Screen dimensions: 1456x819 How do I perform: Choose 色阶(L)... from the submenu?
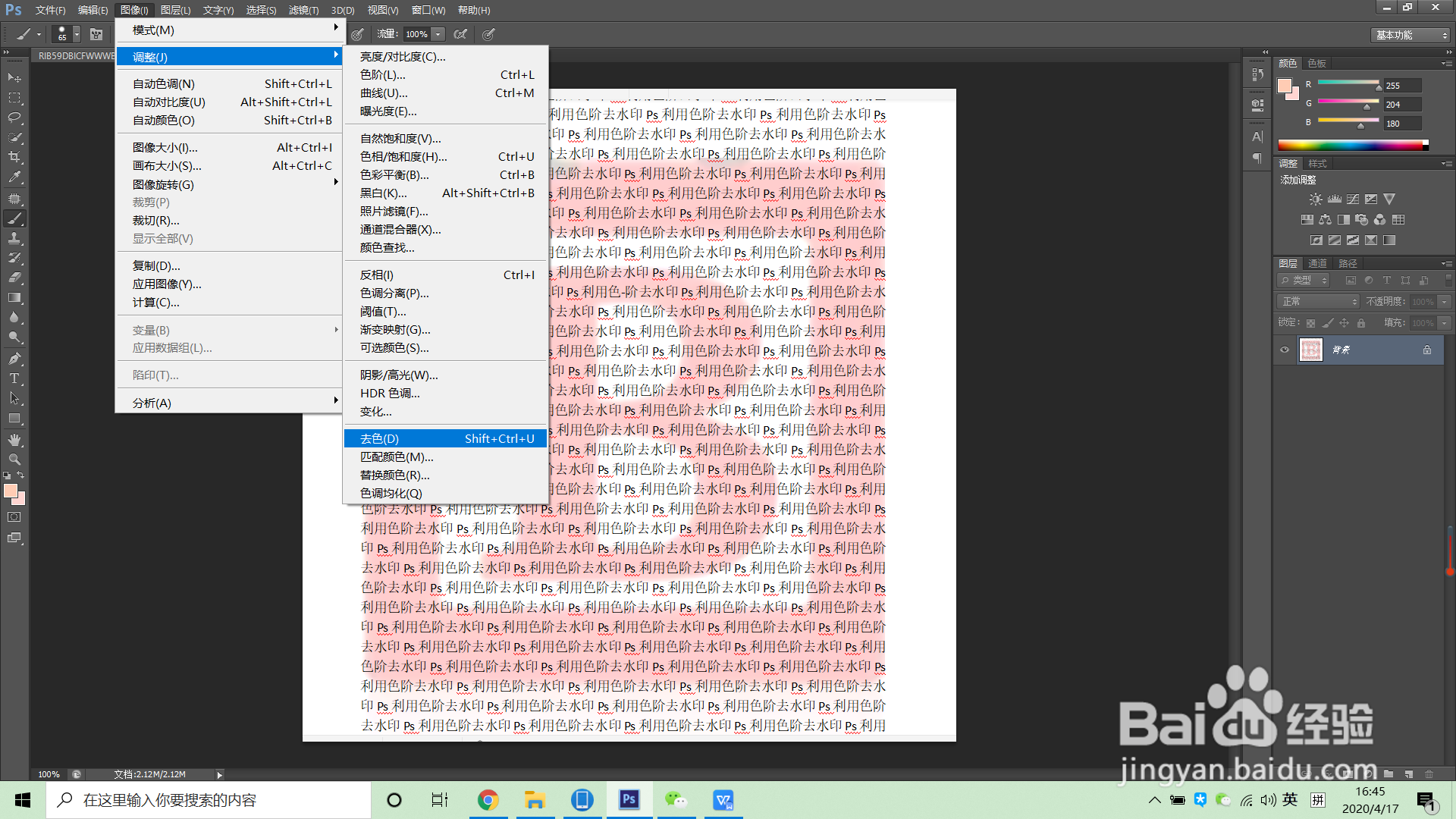446,74
